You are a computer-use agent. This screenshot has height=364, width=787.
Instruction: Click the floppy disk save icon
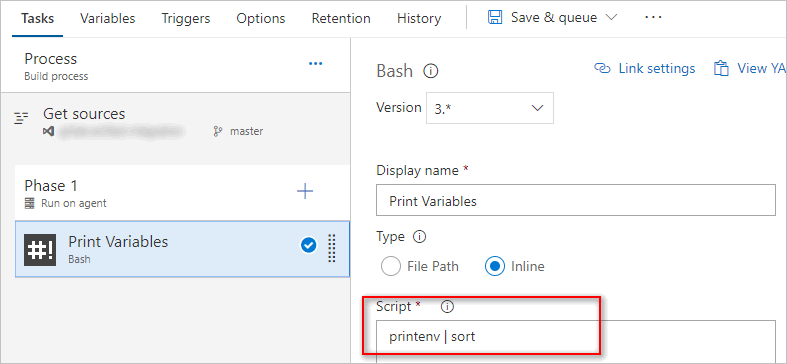[x=495, y=18]
